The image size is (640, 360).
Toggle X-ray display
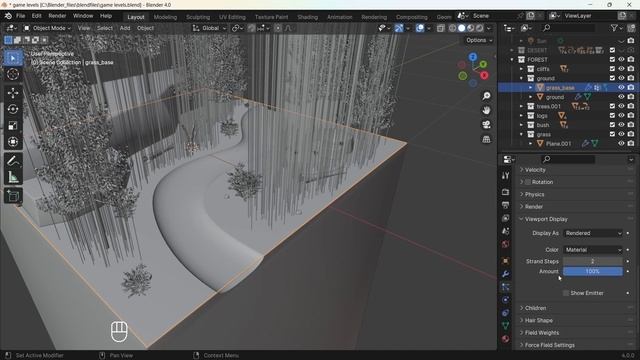coord(440,28)
